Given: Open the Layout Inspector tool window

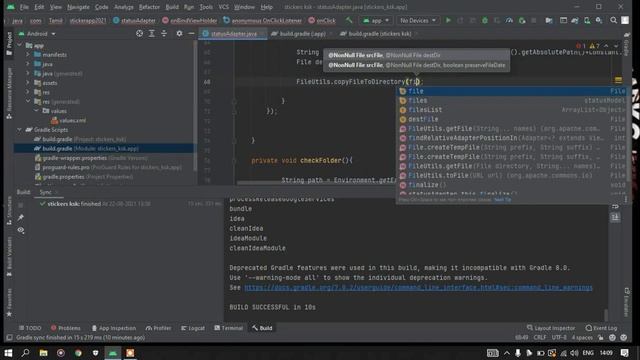Looking at the screenshot, I should click(551, 328).
